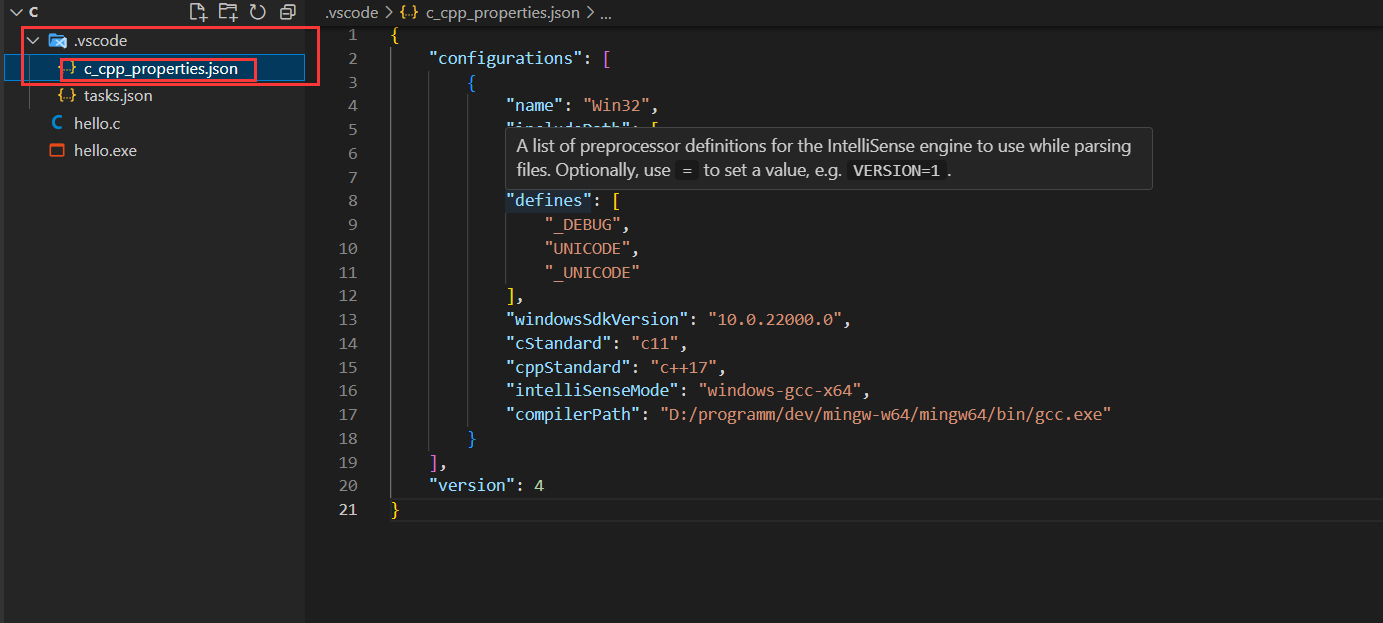
Task: Open hello.c in the editor
Action: (x=97, y=124)
